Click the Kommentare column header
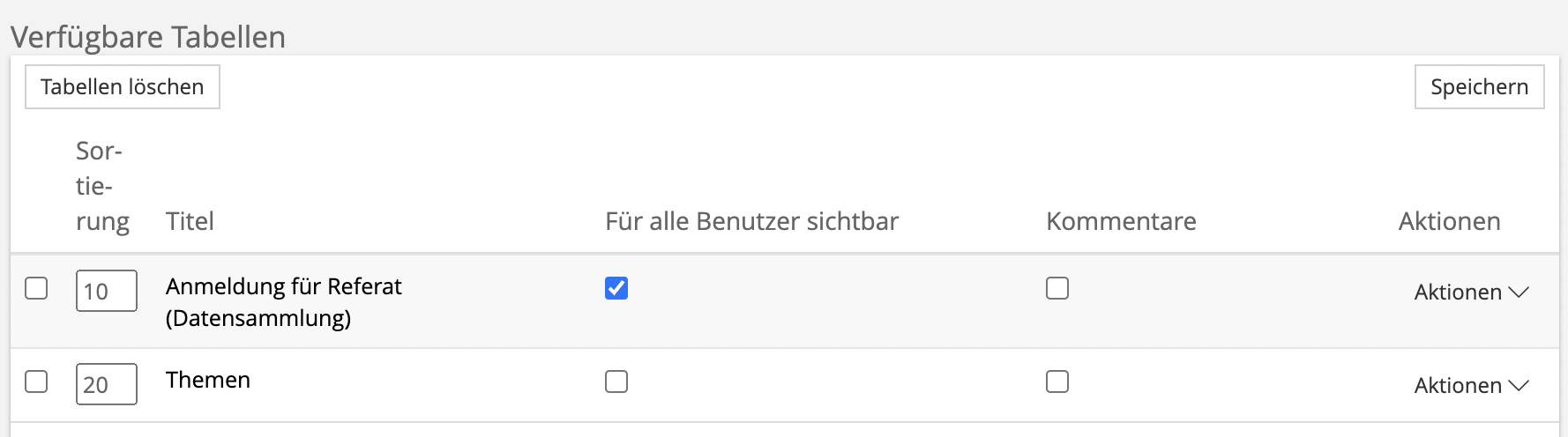 (x=1121, y=221)
